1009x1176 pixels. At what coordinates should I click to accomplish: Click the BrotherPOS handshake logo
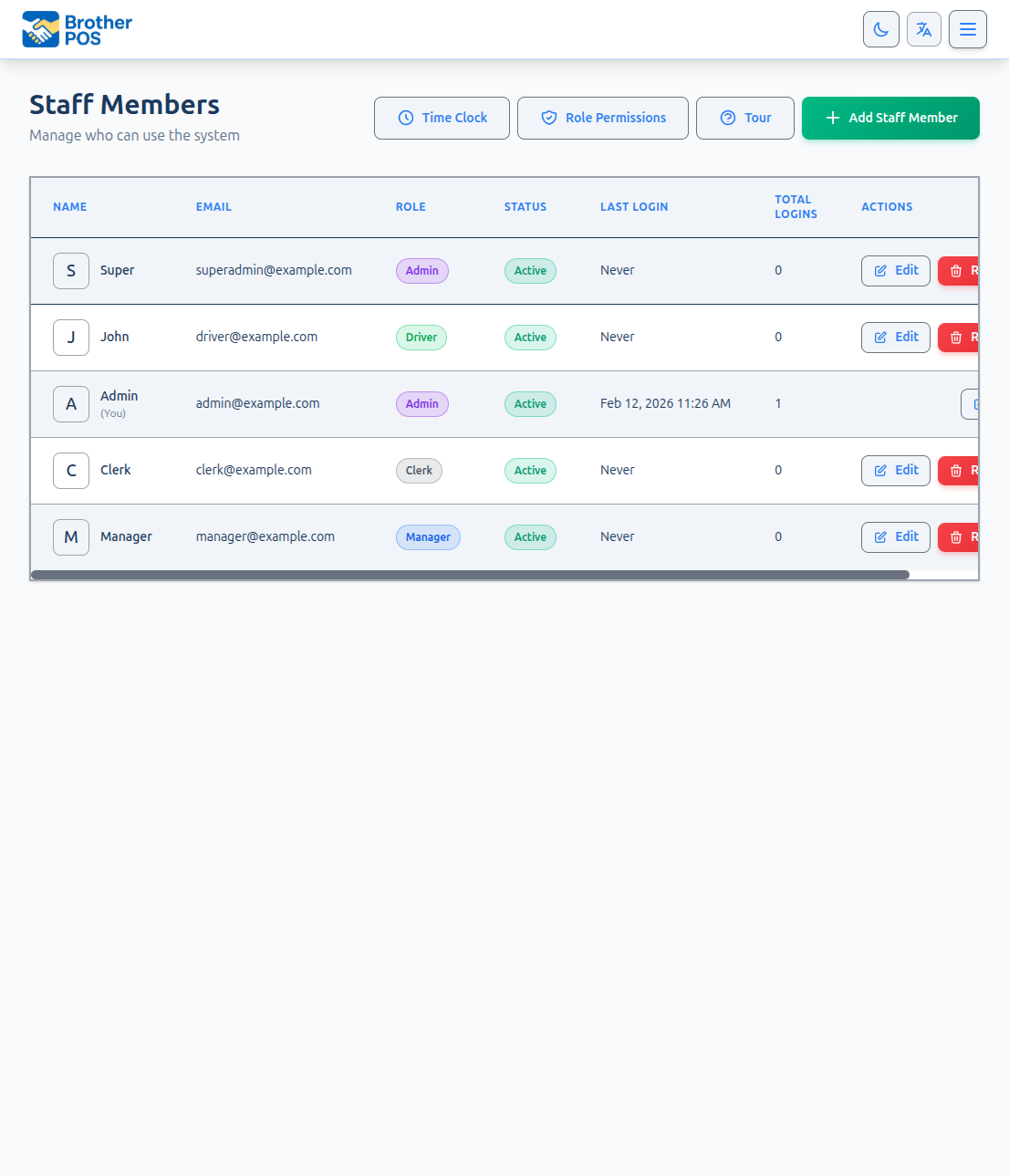38,29
